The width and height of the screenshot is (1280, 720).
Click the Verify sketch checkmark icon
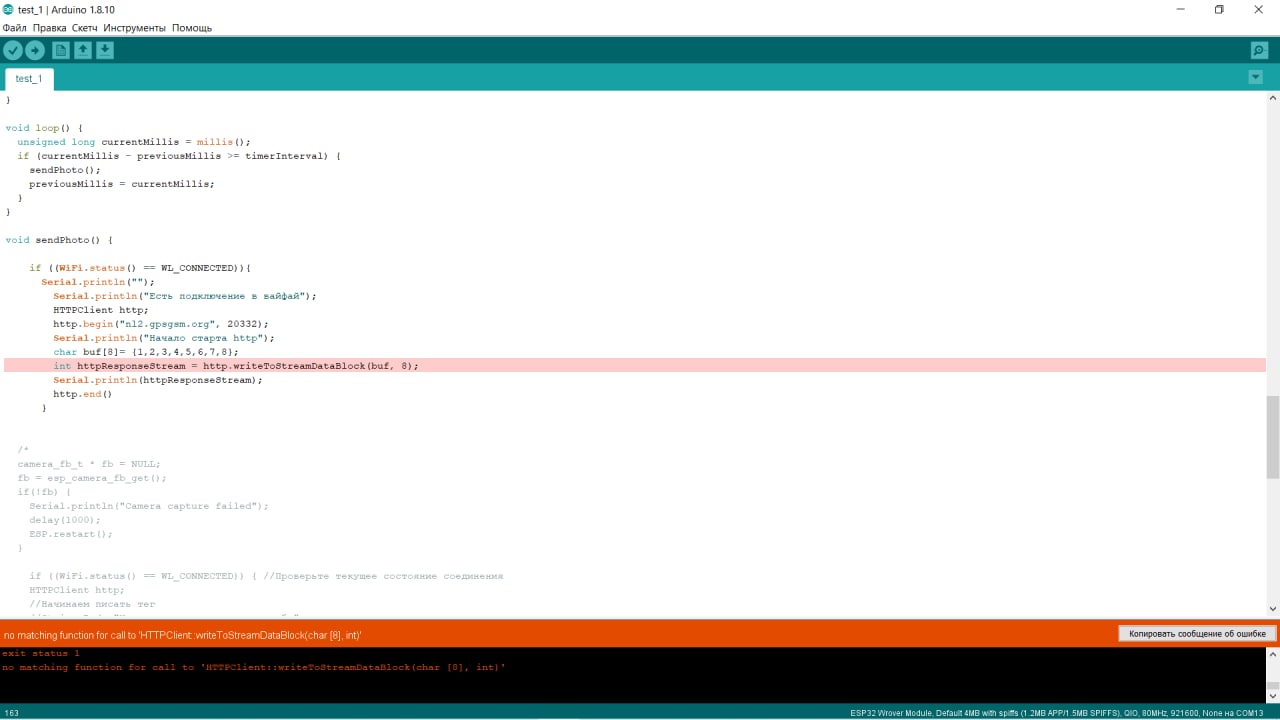coord(13,50)
